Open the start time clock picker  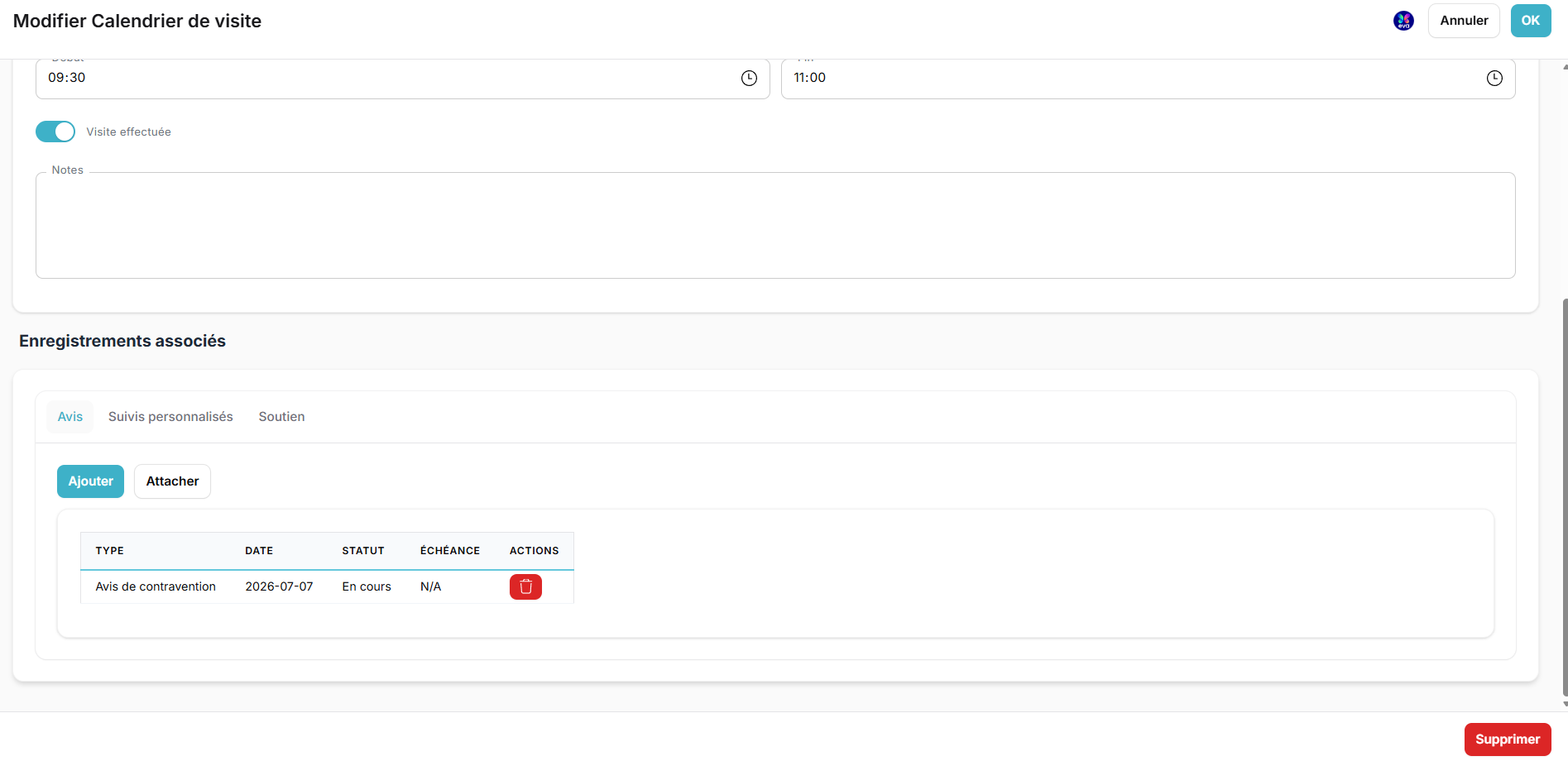click(749, 78)
